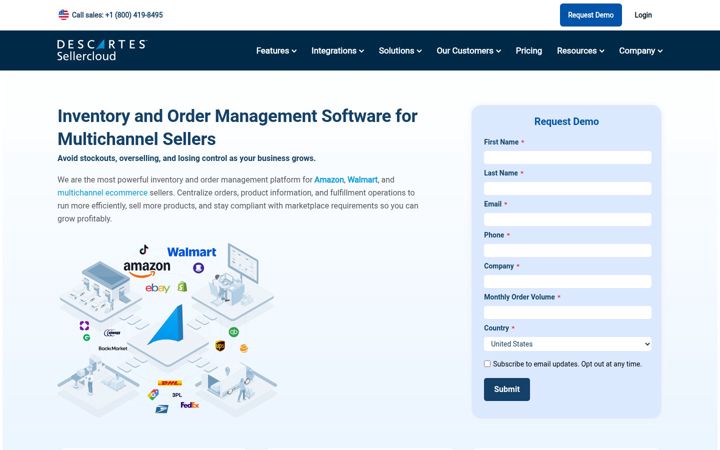Click the blue Request Demo button in header
This screenshot has width=720, height=450.
[x=591, y=15]
